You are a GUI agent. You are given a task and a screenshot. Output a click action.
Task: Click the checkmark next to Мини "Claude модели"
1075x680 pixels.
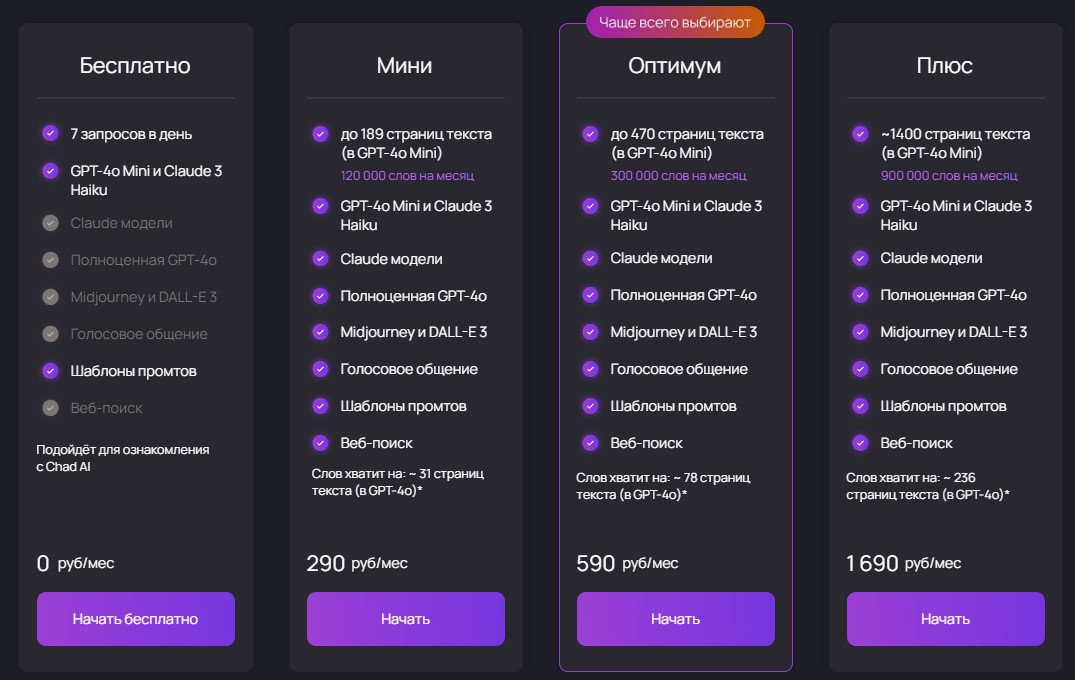[320, 259]
